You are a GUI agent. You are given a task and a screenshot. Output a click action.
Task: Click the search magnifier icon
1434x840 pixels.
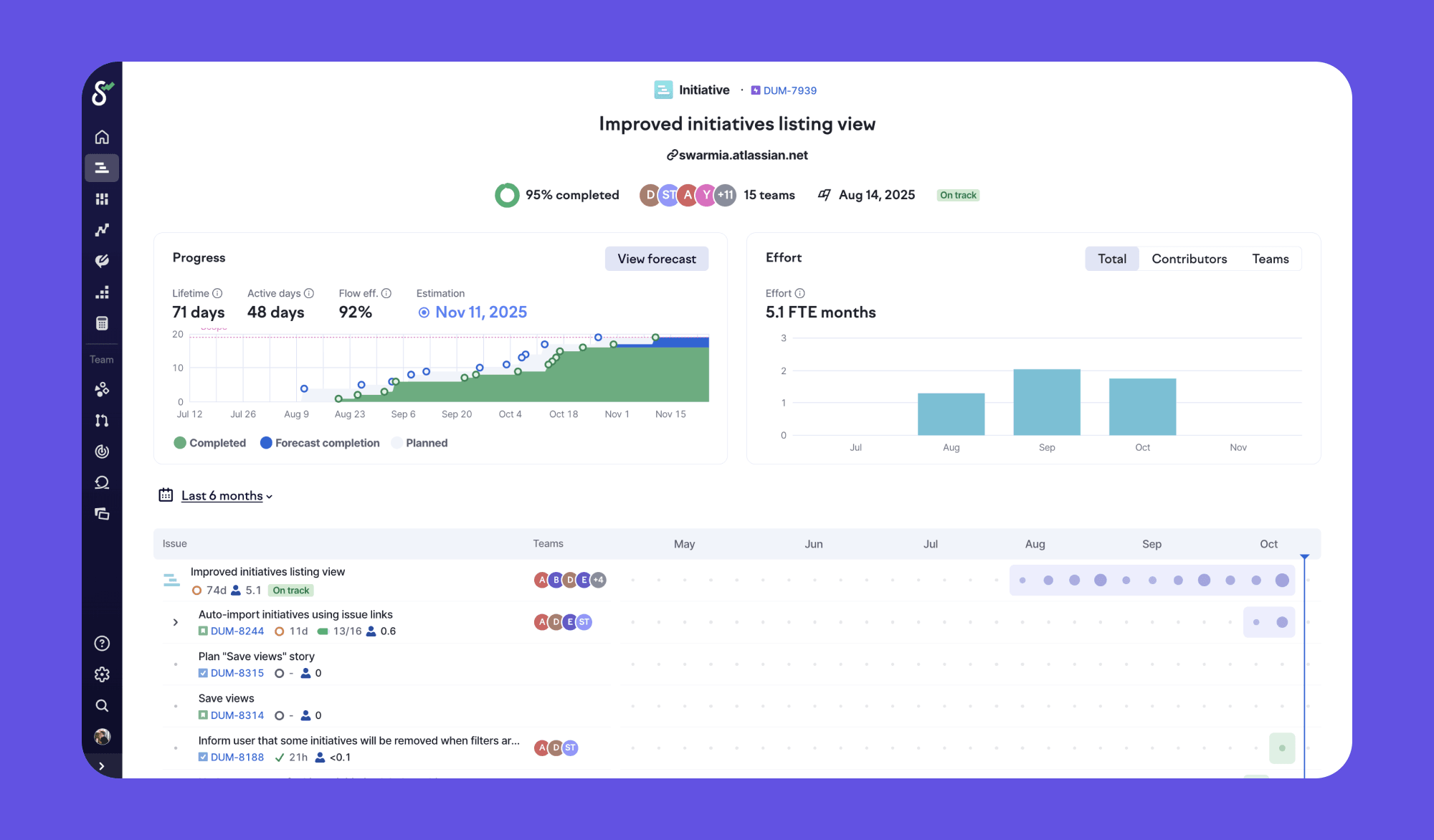102,706
